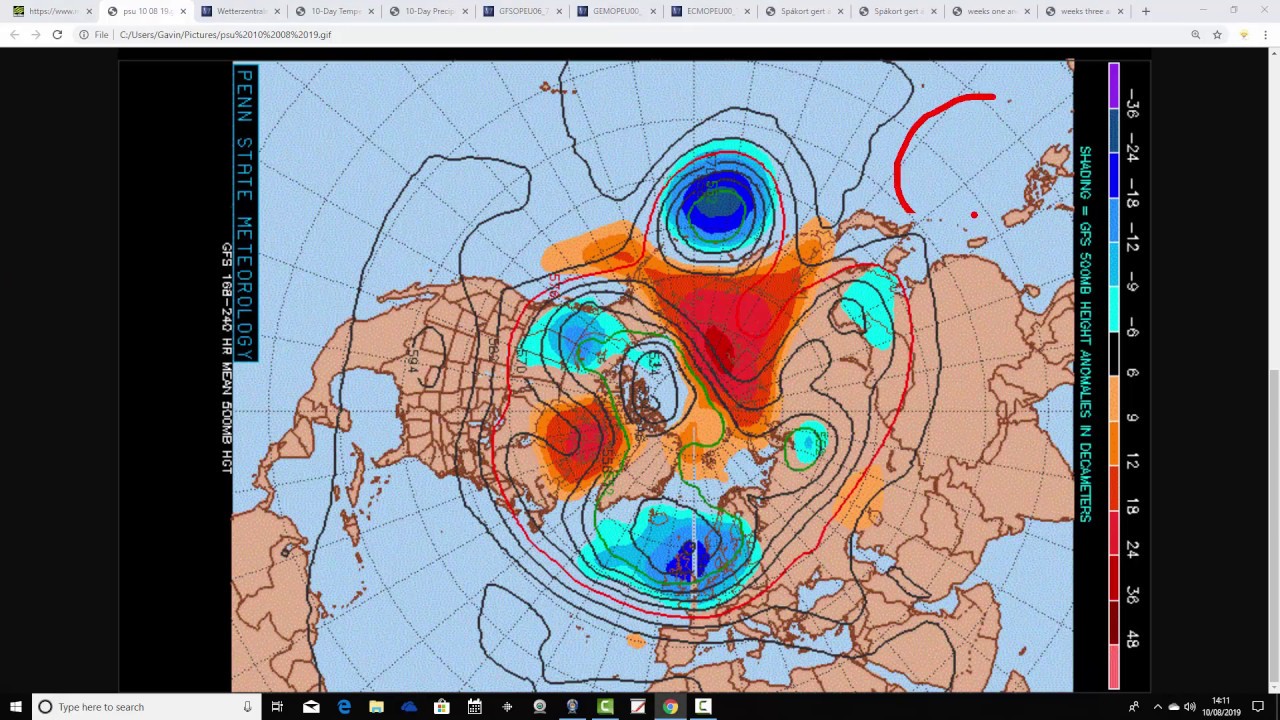The width and height of the screenshot is (1280, 720).
Task: Open File Explorer from the taskbar
Action: click(376, 707)
